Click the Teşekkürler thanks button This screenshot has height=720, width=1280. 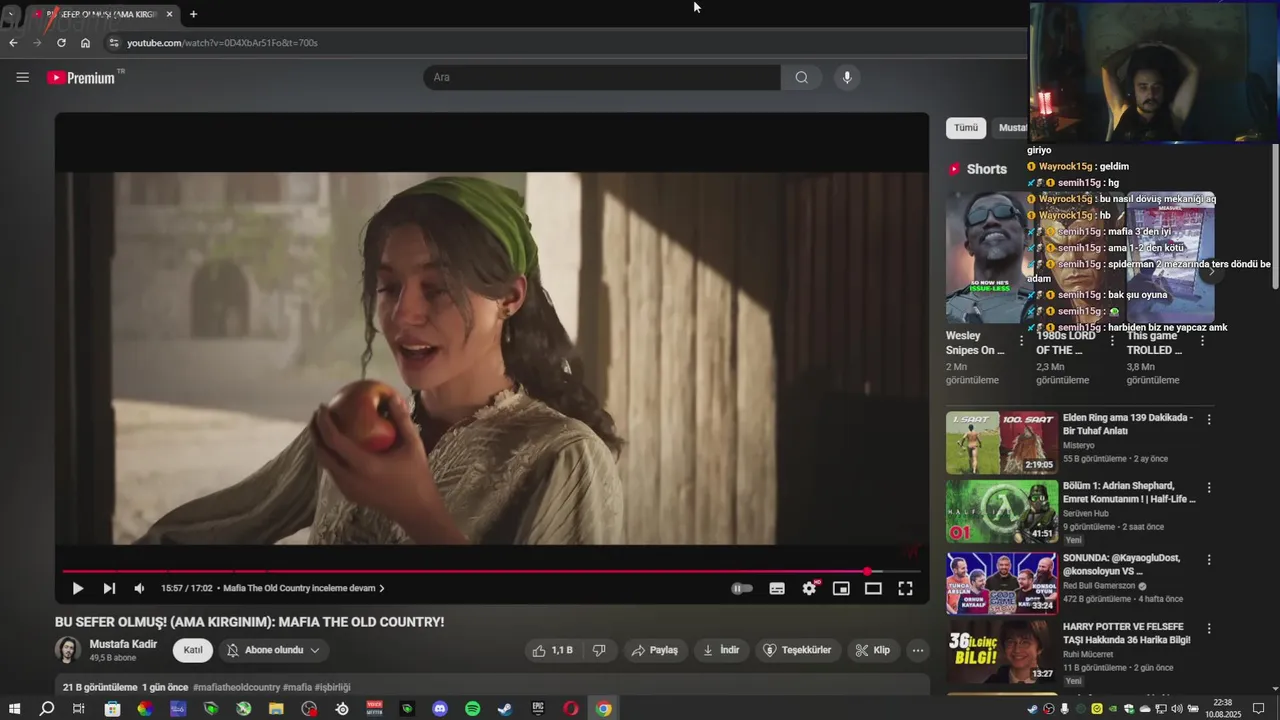[x=797, y=650]
